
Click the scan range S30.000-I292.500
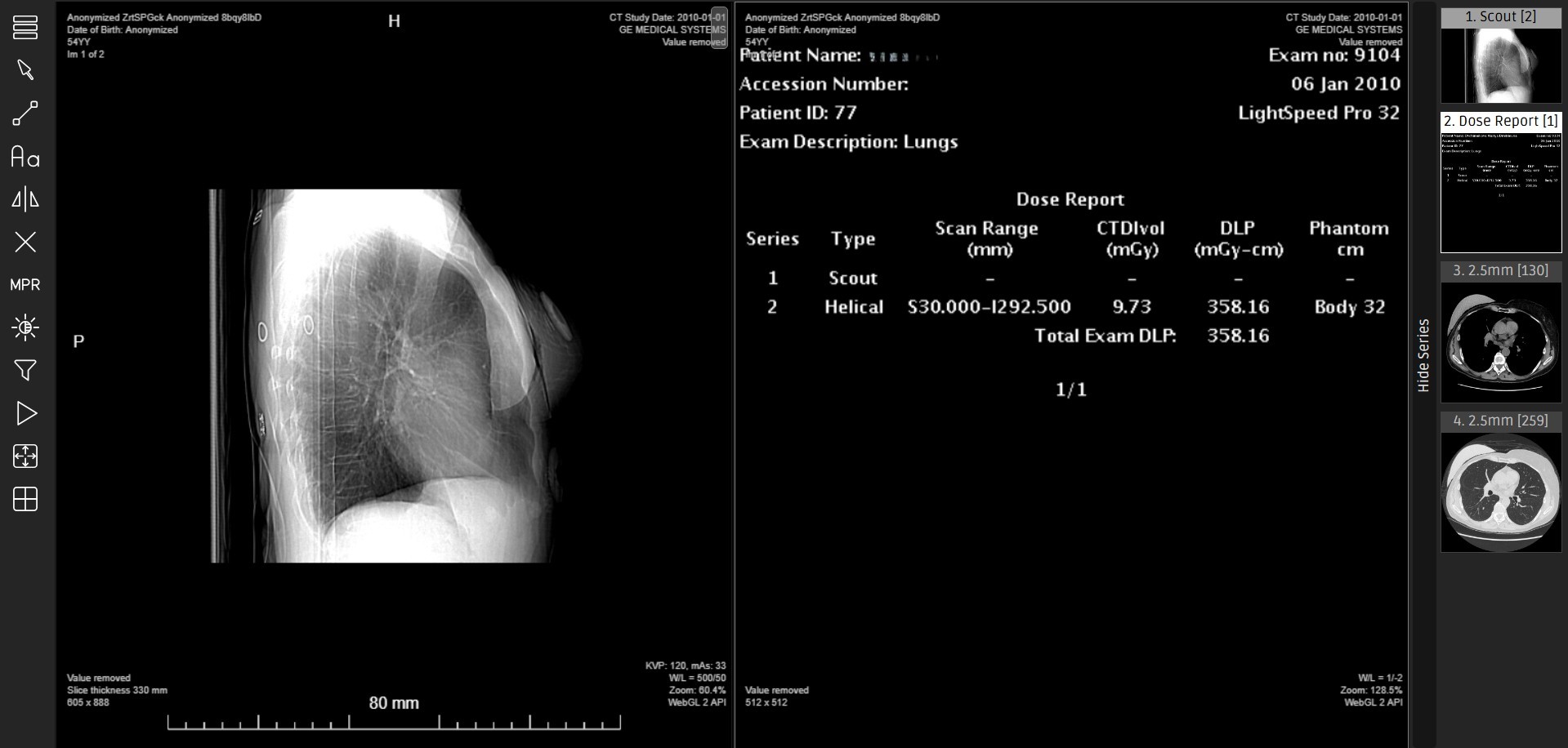989,307
